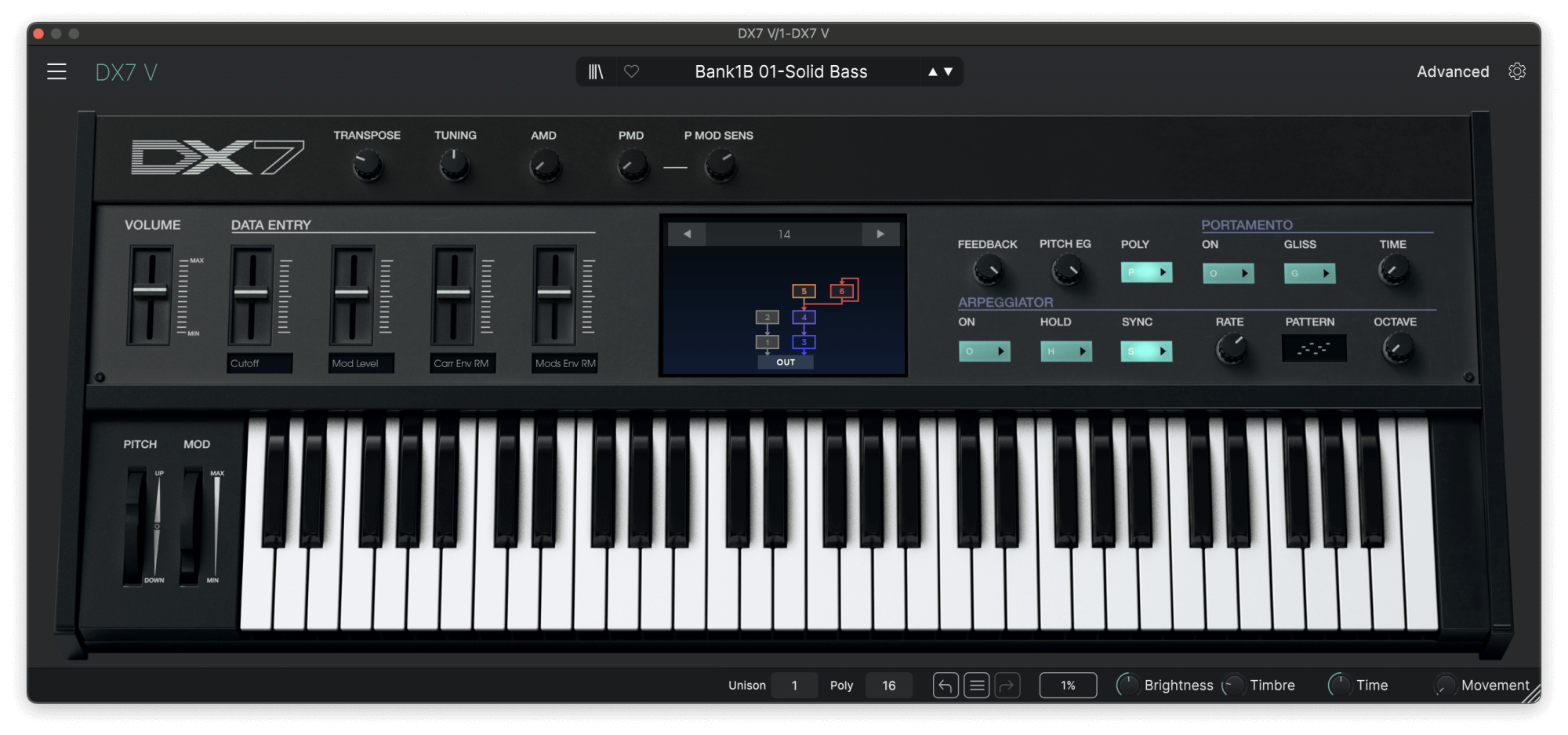
Task: Switch to the Advanced view
Action: 1453,71
